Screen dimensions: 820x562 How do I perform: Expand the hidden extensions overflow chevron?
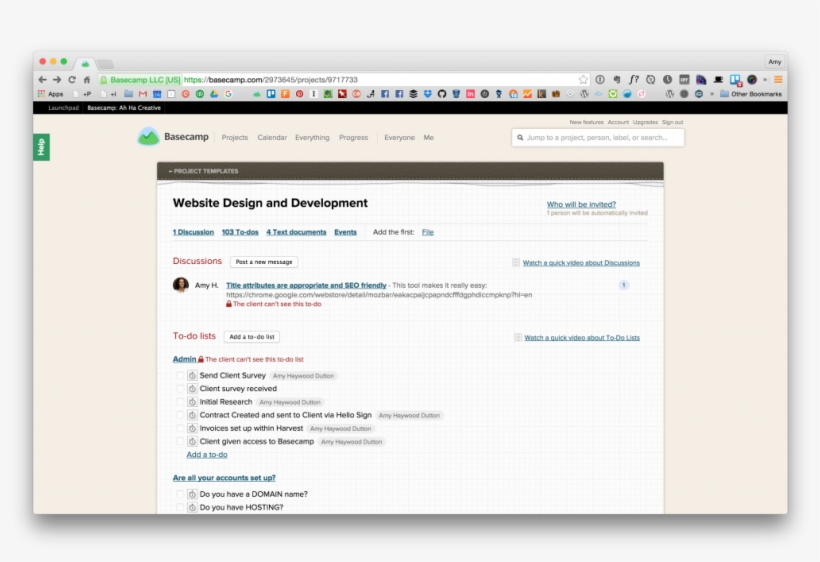tap(765, 79)
